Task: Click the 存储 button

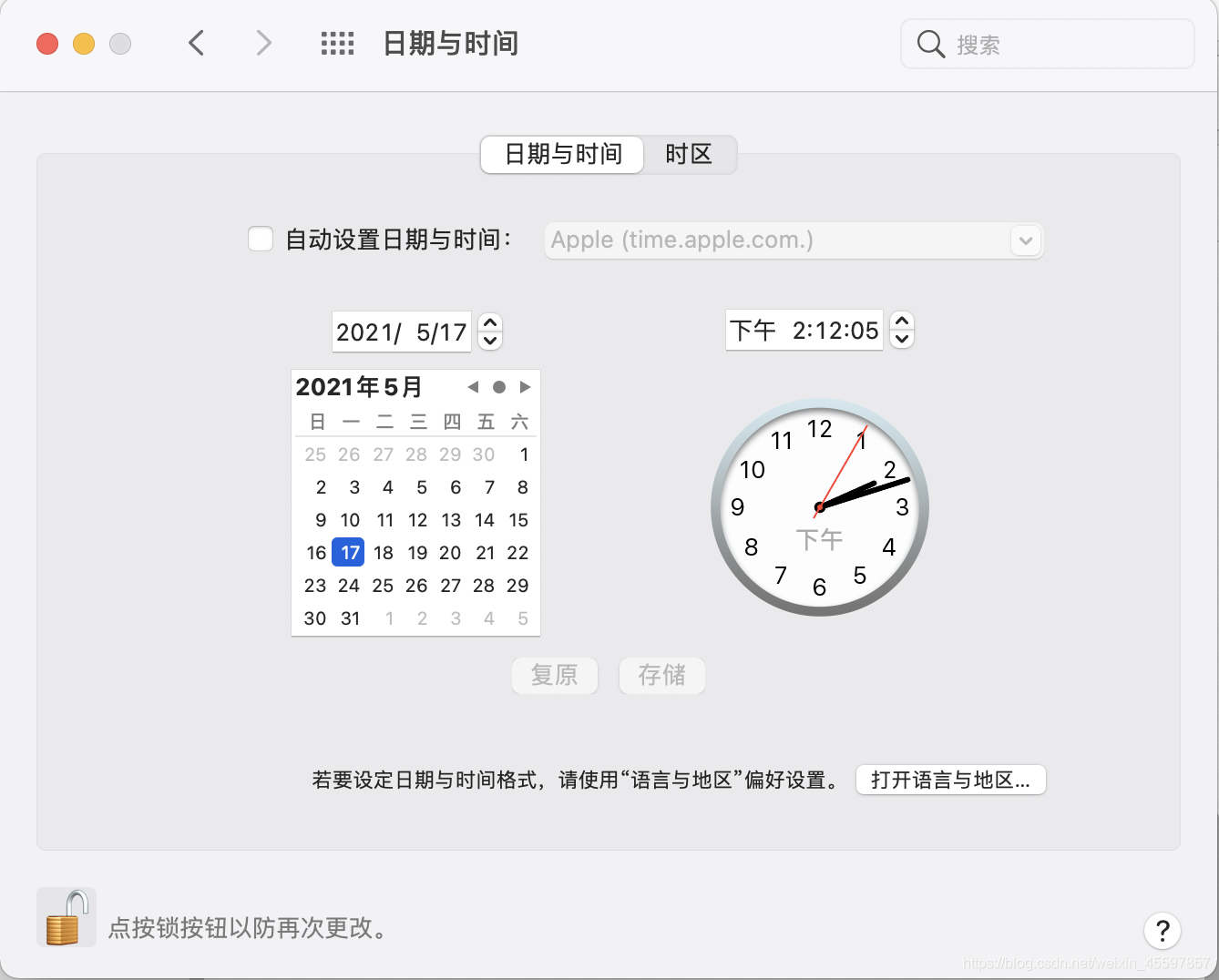Action: tap(662, 675)
